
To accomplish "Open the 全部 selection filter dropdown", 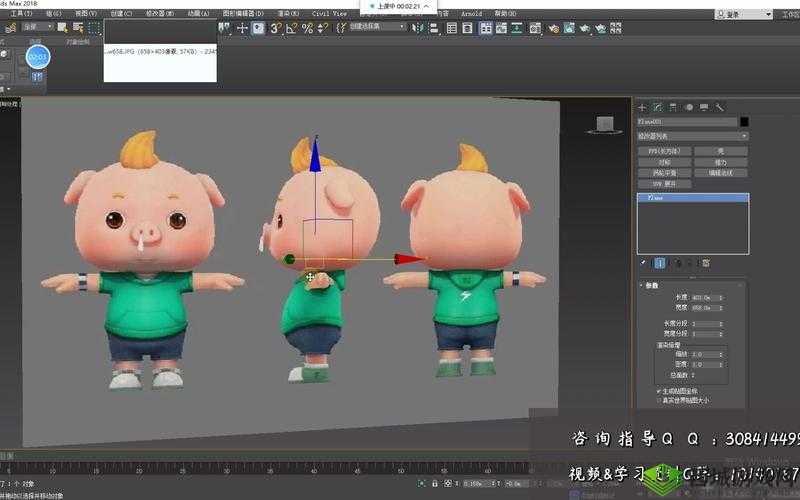I will tap(37, 27).
